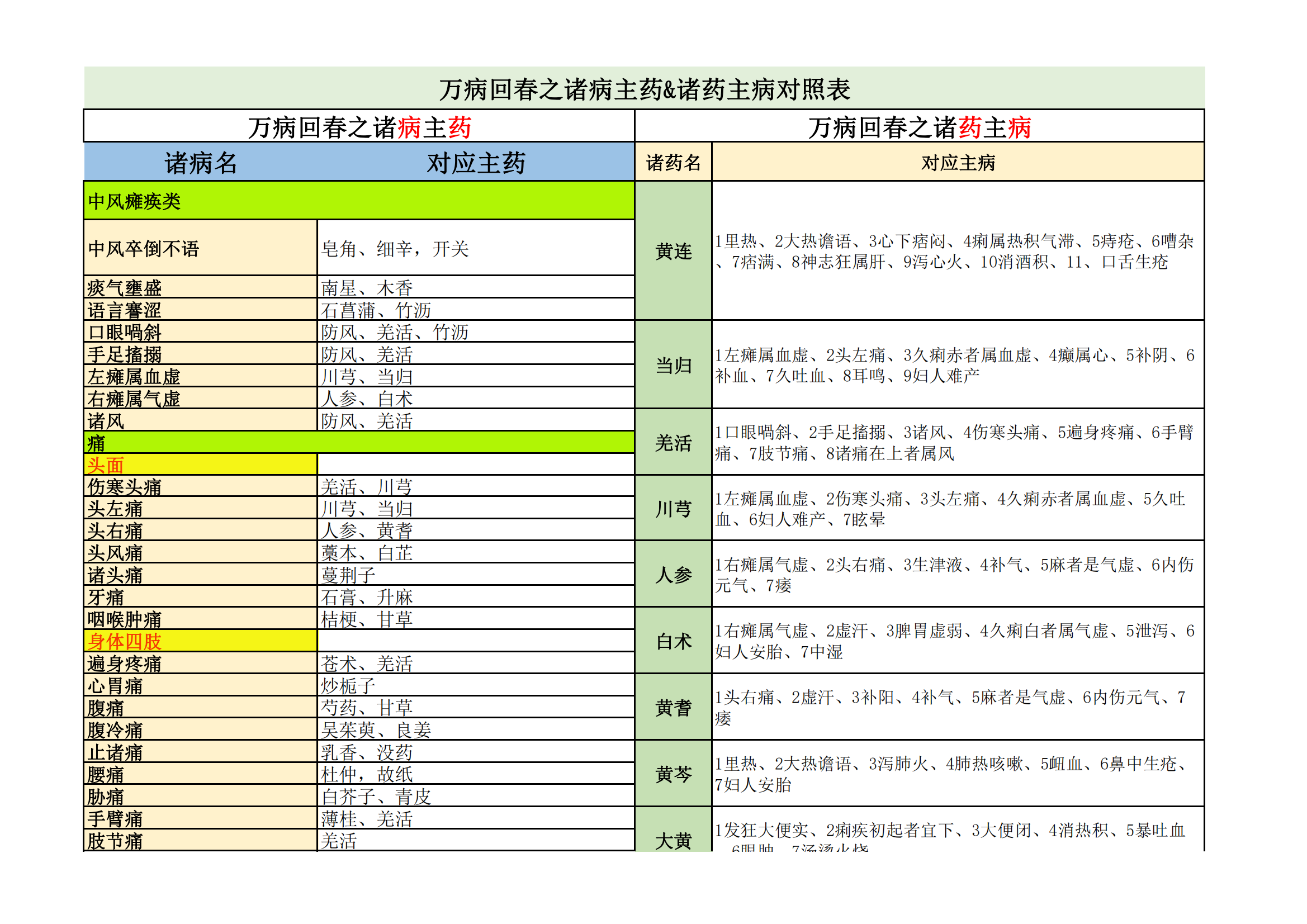Click the cell 石膏、升麻
Viewport: 1307px width, 924px height.
tap(476, 596)
